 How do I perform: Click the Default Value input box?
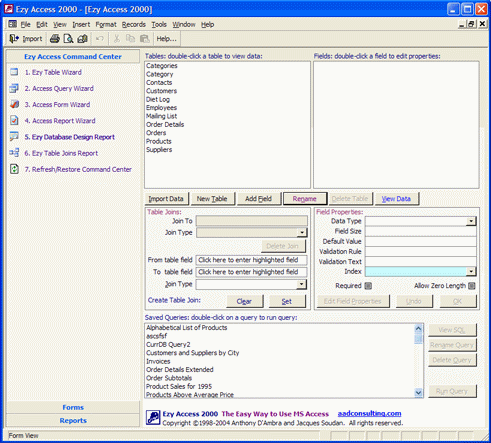(420, 241)
